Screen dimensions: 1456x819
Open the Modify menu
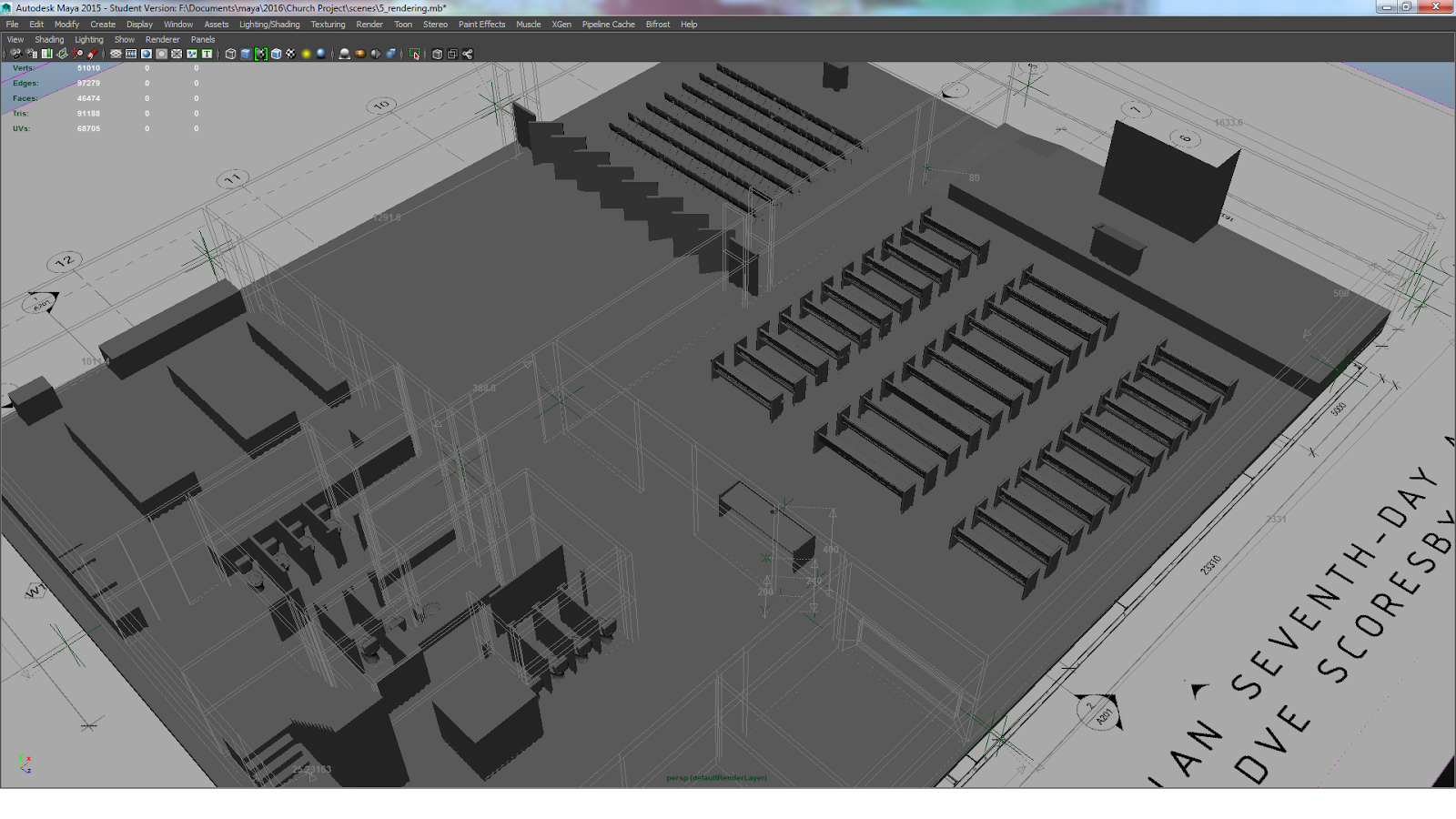(x=66, y=25)
